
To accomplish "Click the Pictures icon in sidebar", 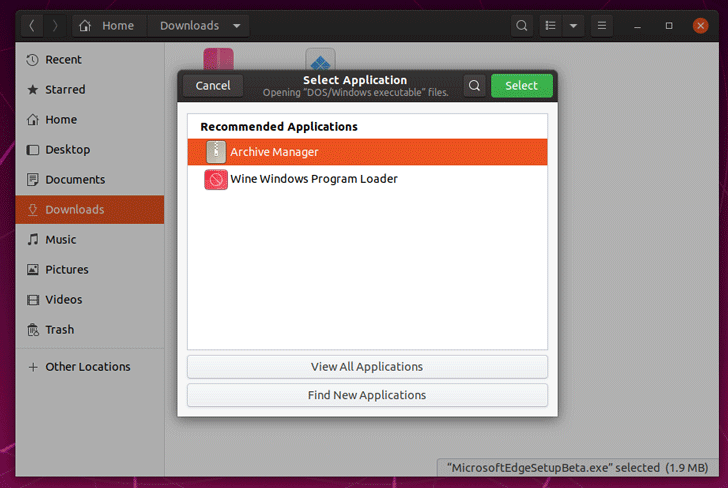I will pos(32,270).
